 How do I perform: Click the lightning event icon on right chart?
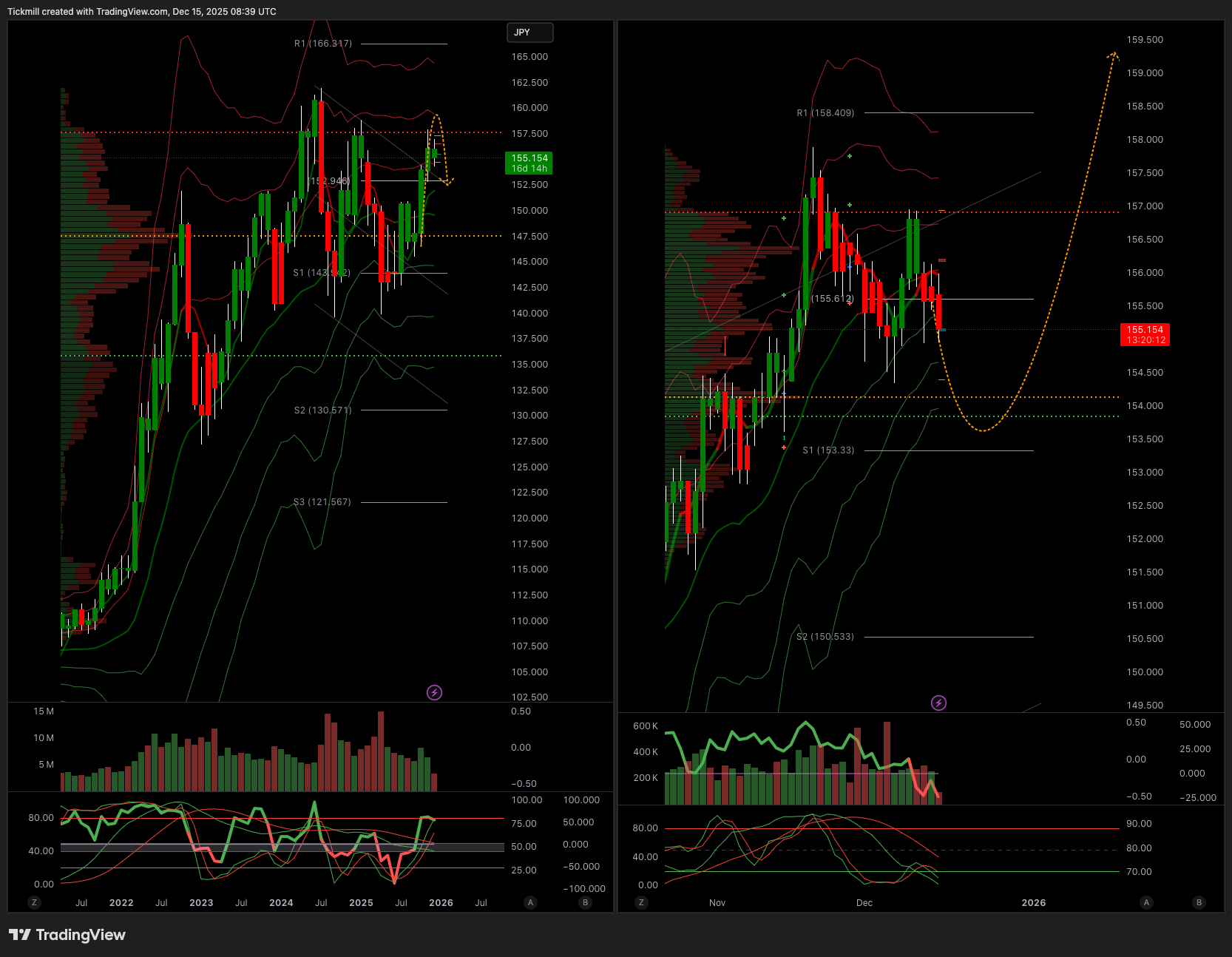(x=938, y=703)
